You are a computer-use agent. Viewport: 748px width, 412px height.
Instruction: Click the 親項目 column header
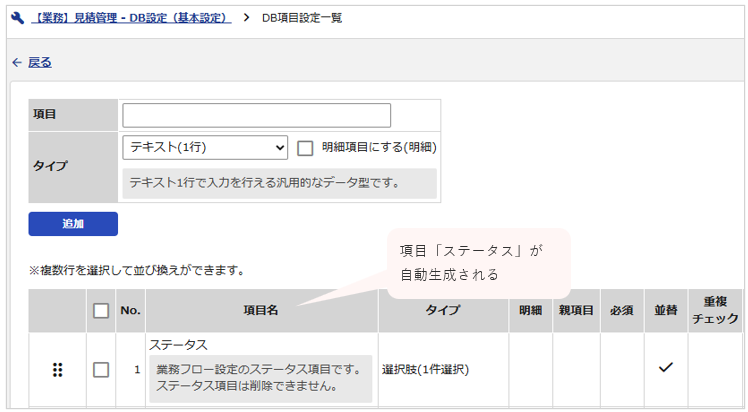click(576, 310)
